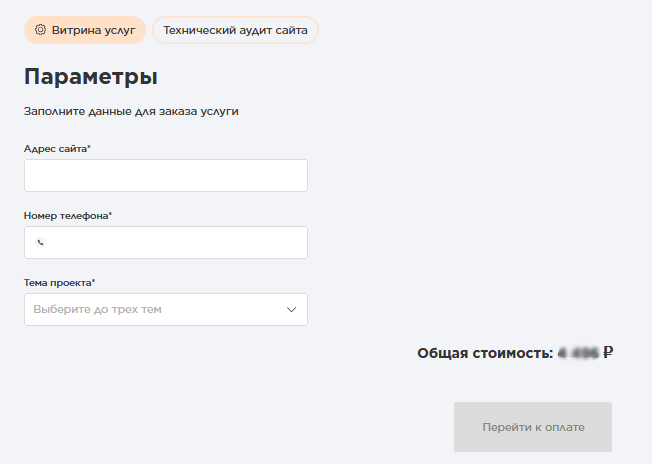This screenshot has height=464, width=652.
Task: Select the Технический аудит сайта breadcrumb
Action: tap(235, 30)
